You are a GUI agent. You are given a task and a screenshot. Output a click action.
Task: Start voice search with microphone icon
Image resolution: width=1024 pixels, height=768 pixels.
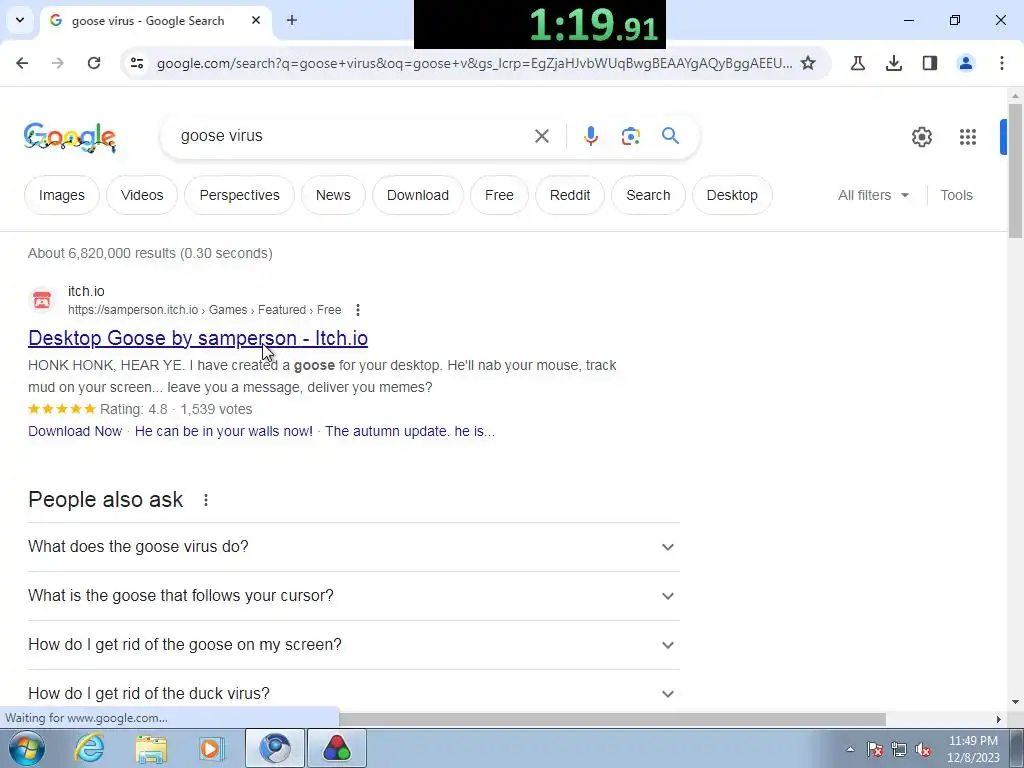coord(590,136)
